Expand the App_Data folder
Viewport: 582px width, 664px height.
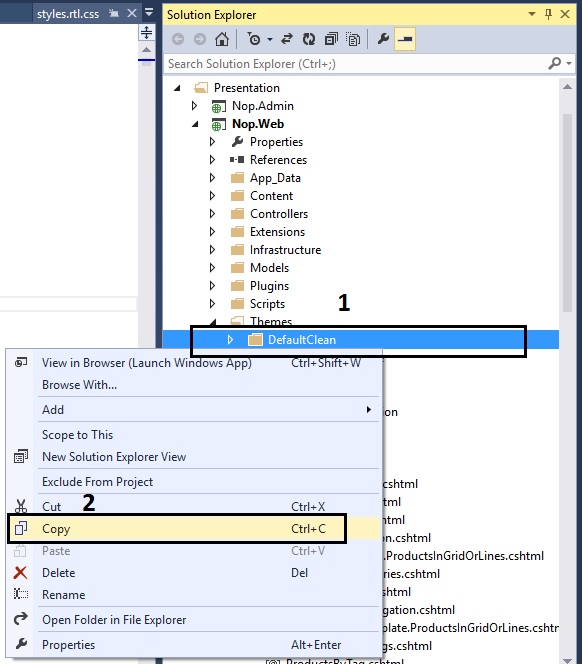tap(212, 178)
